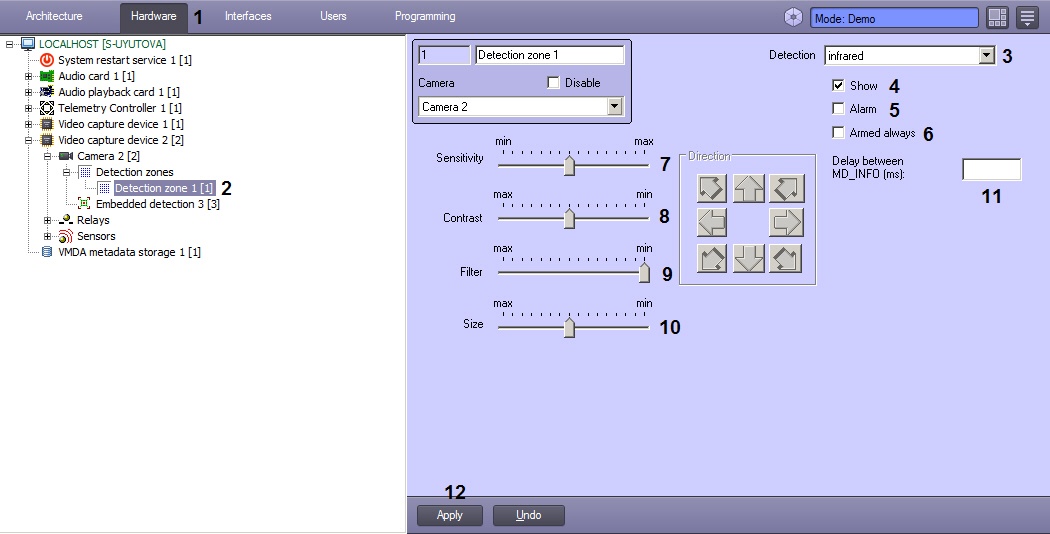Click the Relays icon in tree

click(66, 220)
